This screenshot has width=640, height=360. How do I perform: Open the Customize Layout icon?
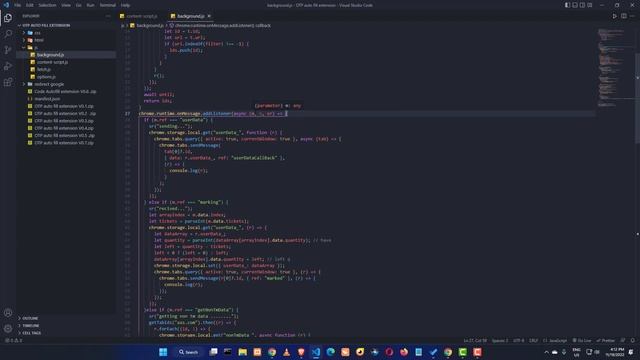pyautogui.click(x=589, y=5)
